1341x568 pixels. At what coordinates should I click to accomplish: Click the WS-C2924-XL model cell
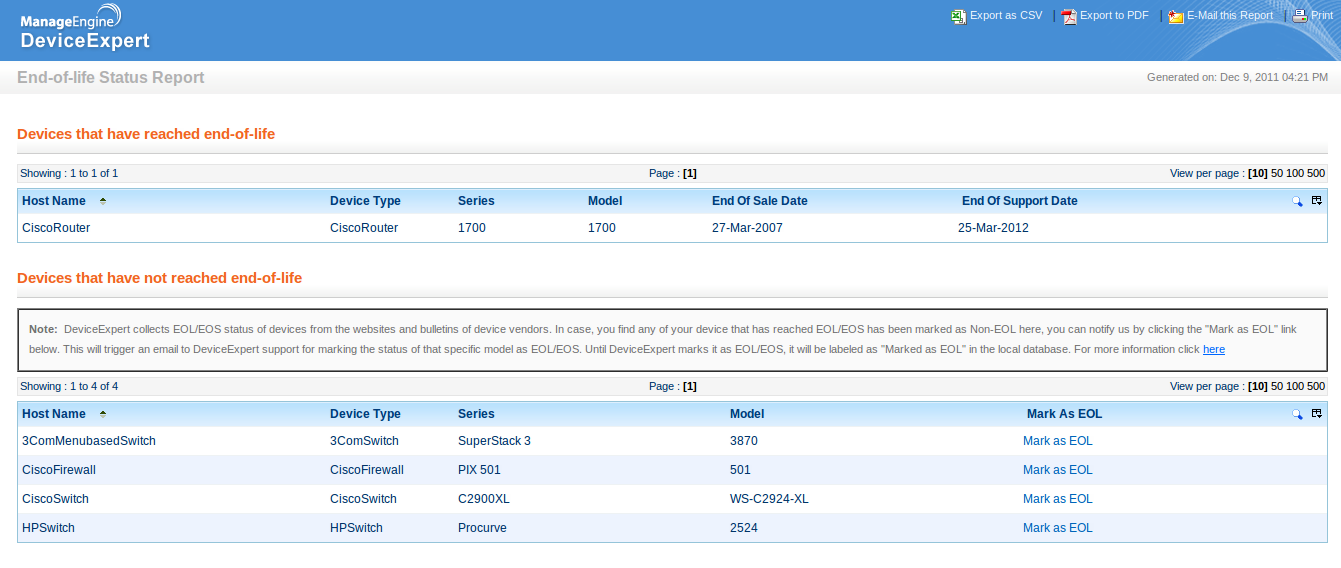pyautogui.click(x=769, y=499)
